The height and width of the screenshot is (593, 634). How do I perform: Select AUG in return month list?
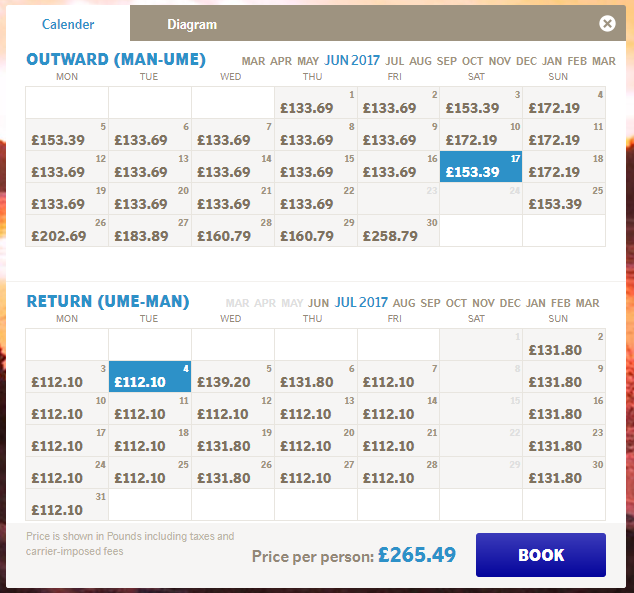pyautogui.click(x=404, y=303)
